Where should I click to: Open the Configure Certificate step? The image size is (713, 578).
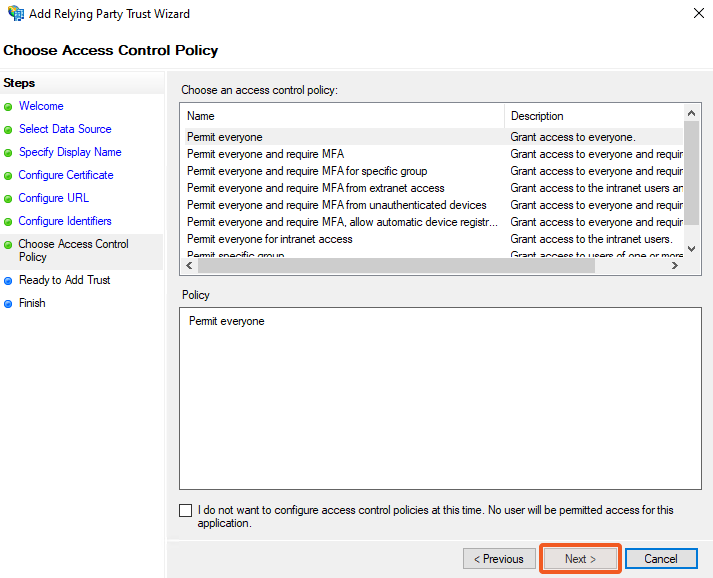click(66, 175)
